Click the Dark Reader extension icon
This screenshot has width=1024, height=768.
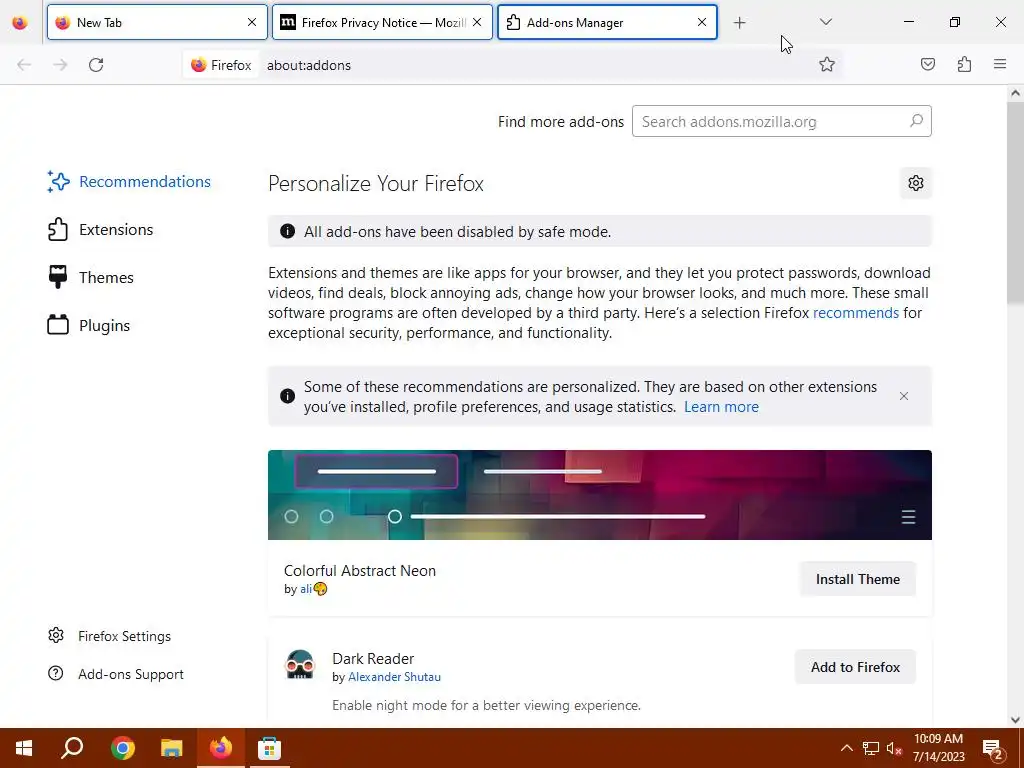tap(300, 665)
